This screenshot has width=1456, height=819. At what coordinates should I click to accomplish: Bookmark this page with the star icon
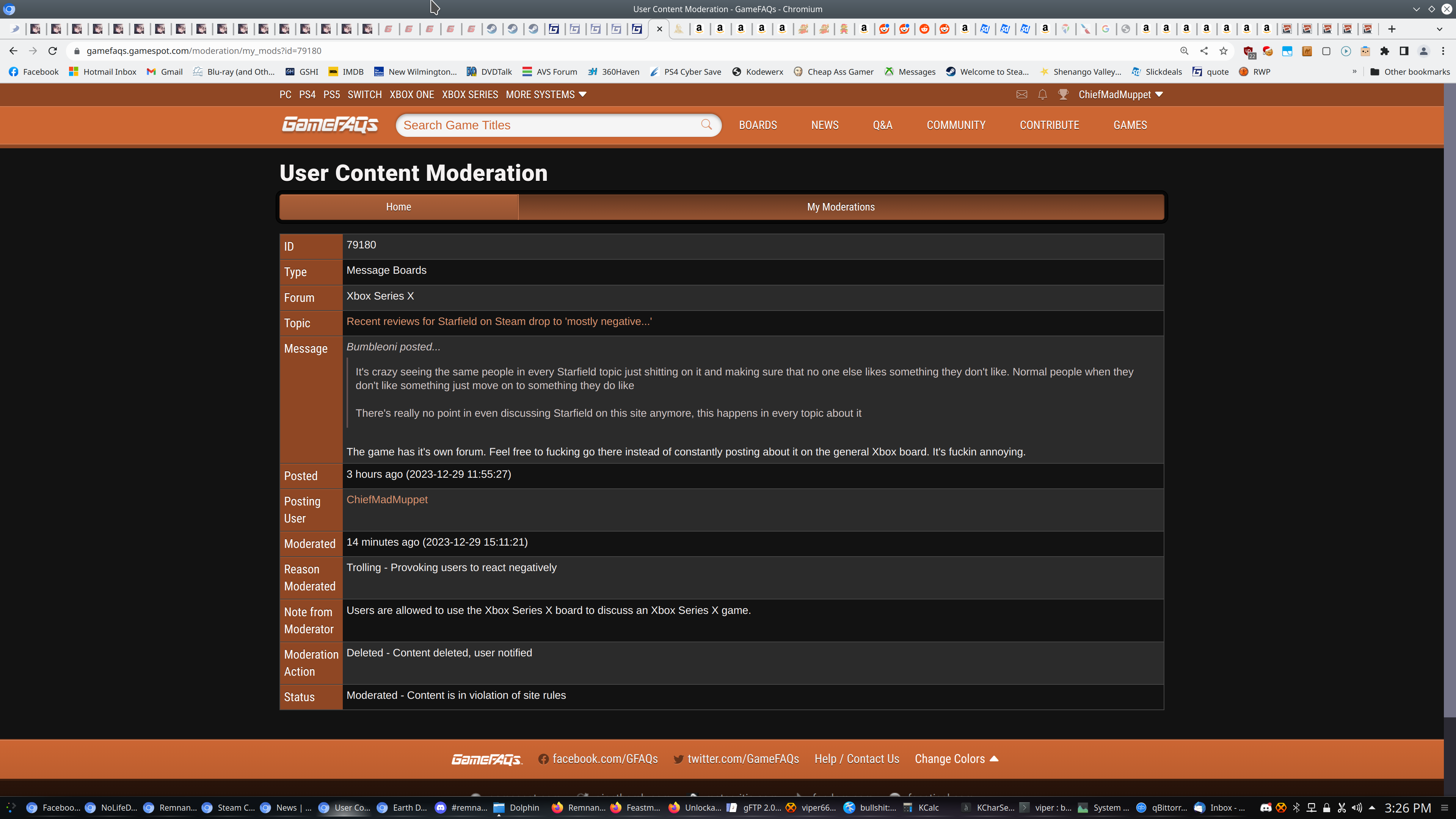pos(1223,51)
